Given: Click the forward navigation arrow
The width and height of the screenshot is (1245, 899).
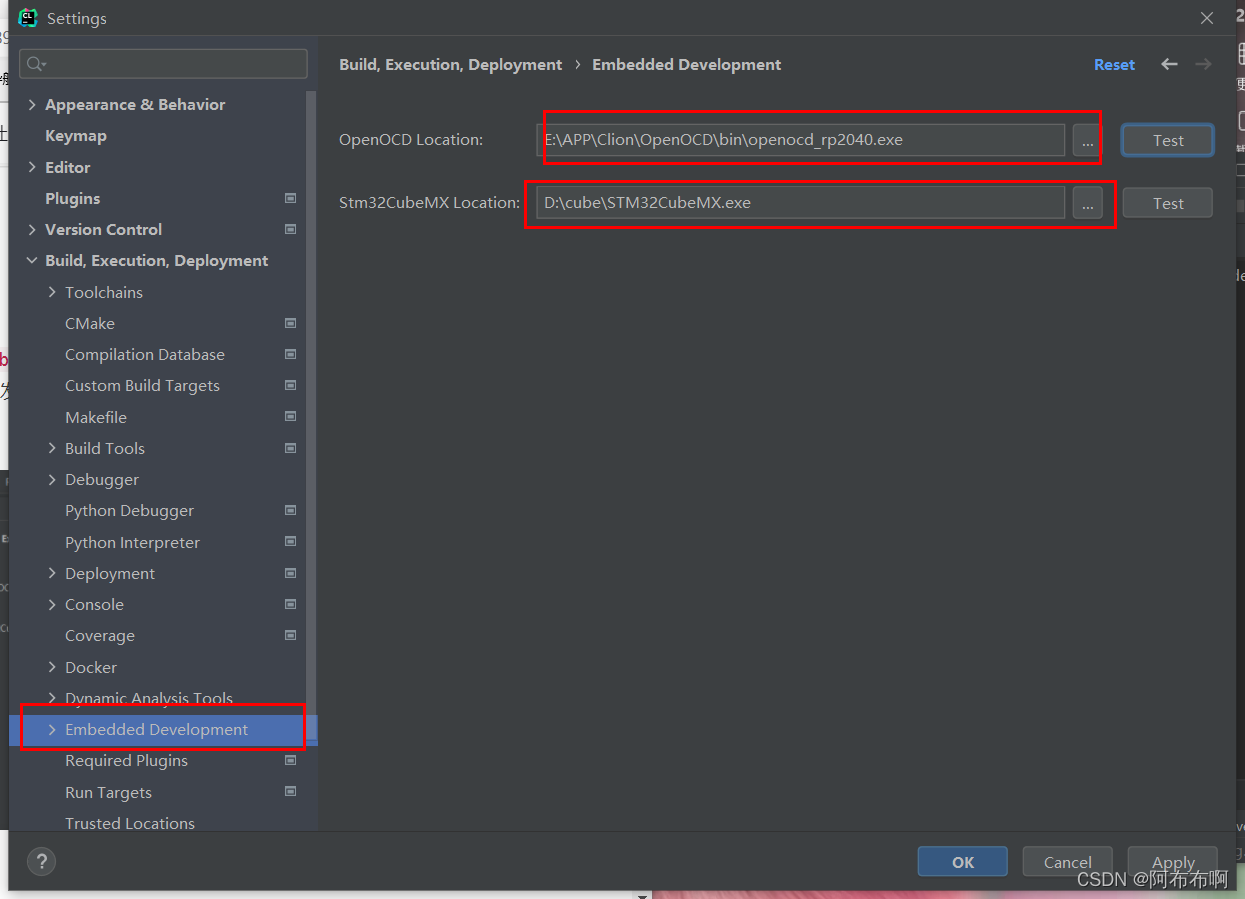Looking at the screenshot, I should tap(1203, 64).
